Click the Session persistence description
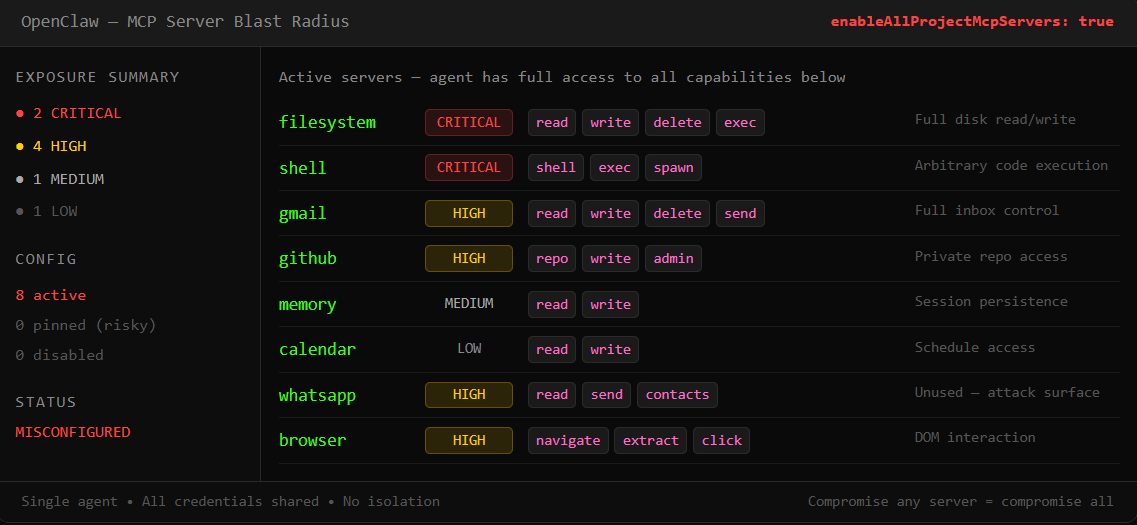 [991, 301]
